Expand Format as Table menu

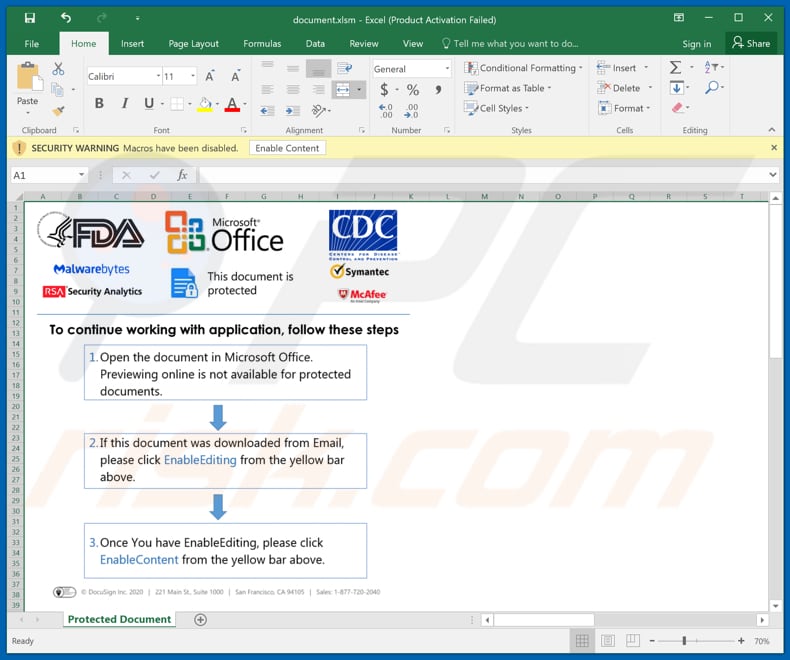507,88
